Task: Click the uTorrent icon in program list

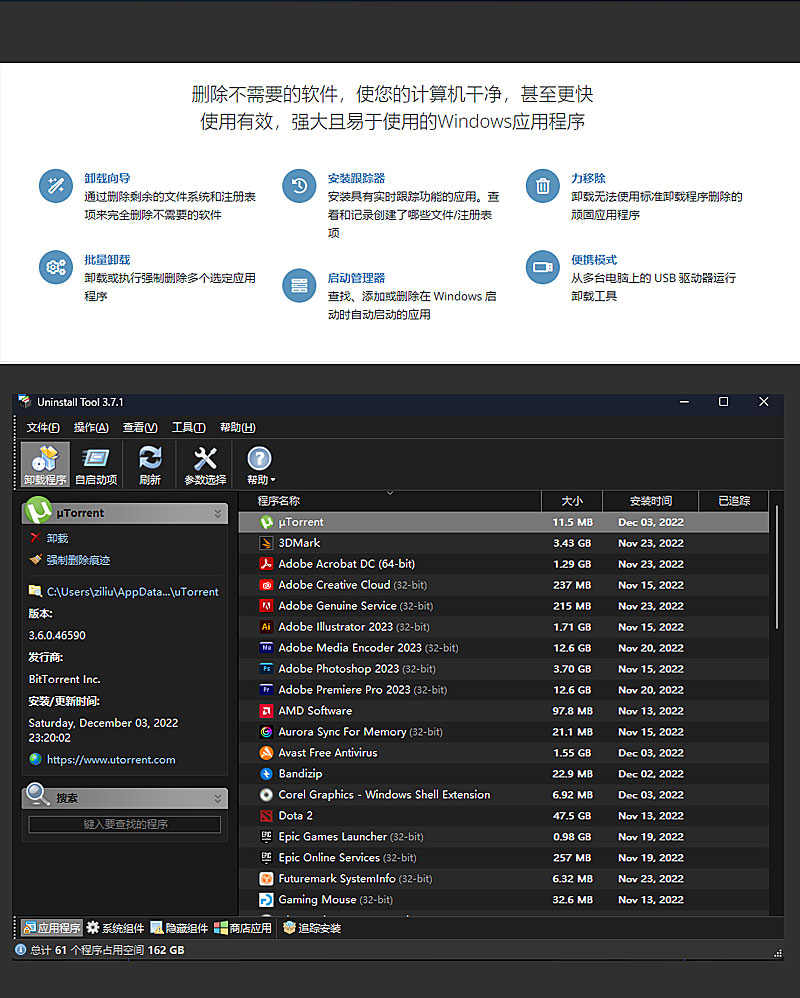Action: coord(266,522)
